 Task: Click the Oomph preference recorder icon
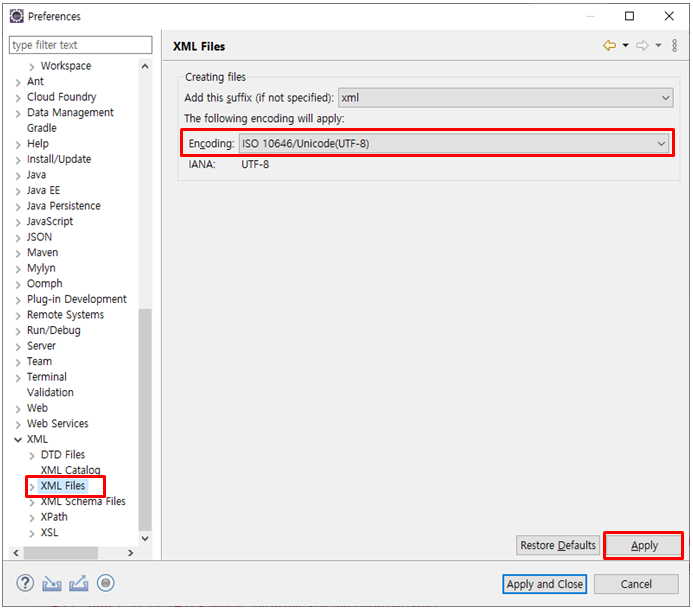pos(106,583)
